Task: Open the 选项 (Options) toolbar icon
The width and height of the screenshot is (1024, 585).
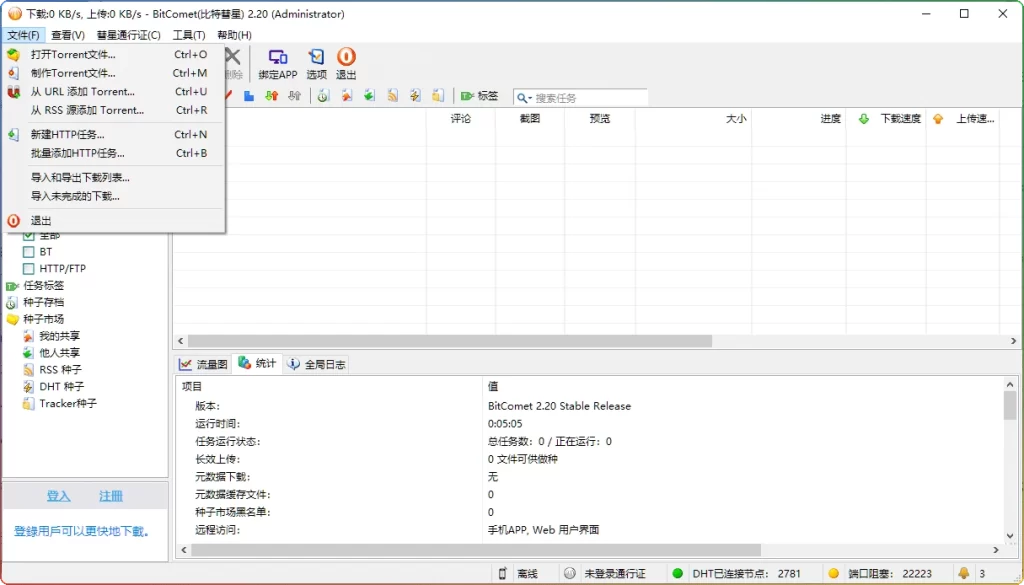Action: coord(317,62)
